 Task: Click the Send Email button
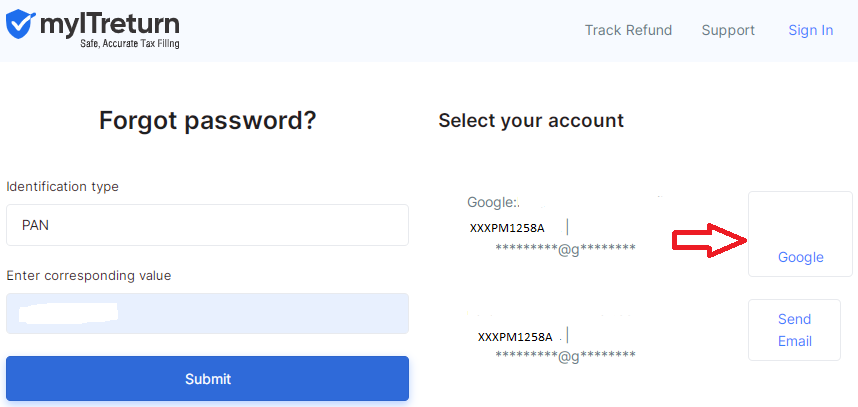[x=794, y=330]
